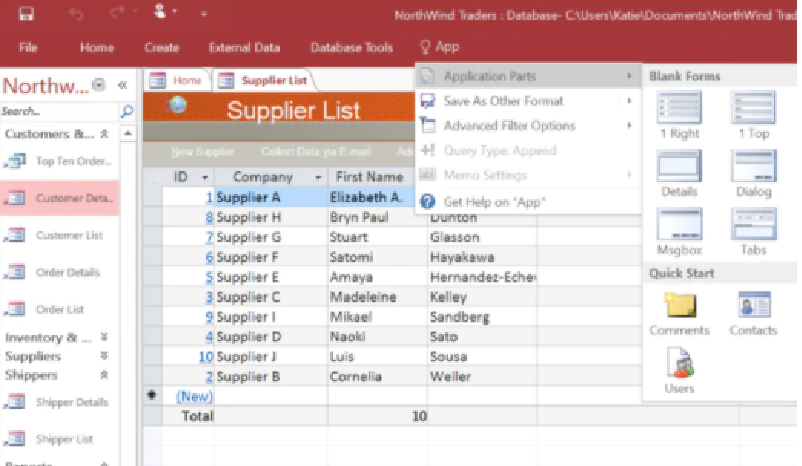Collapse the Customers & Orders group
This screenshot has height=466, width=802.
[x=104, y=134]
